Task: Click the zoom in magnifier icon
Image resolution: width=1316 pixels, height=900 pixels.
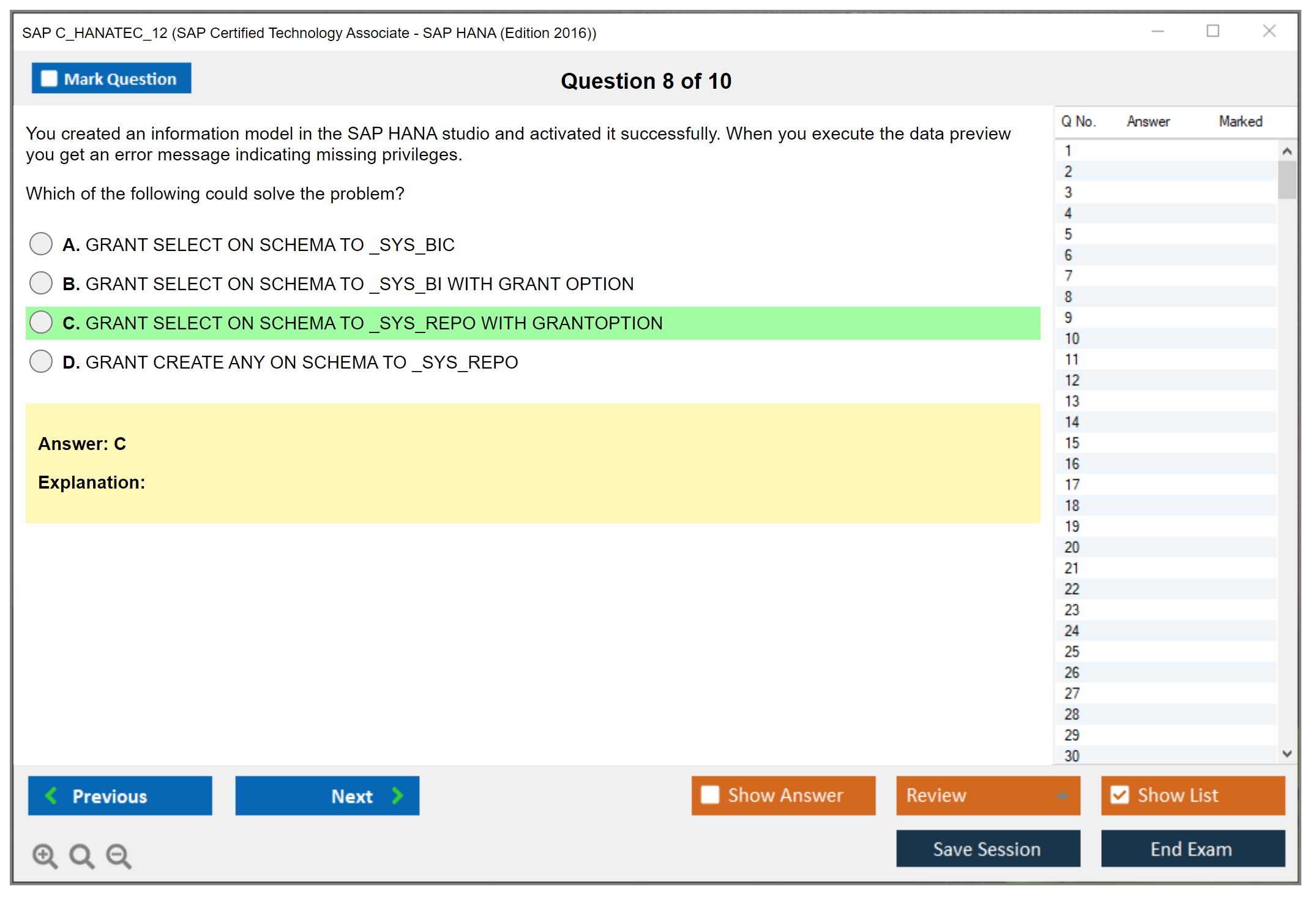Action: [x=45, y=855]
